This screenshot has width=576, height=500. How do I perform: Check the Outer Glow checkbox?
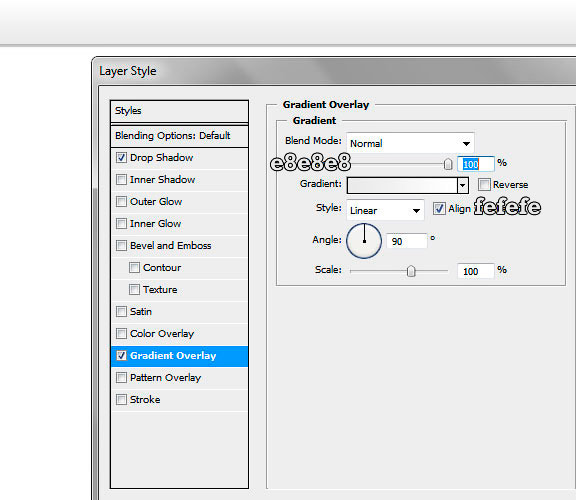pyautogui.click(x=121, y=202)
